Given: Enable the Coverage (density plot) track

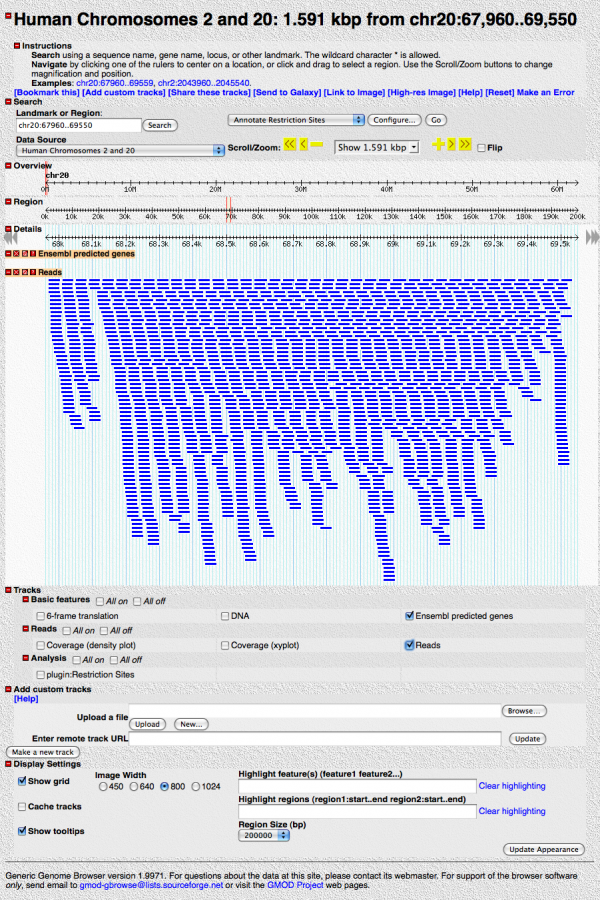Looking at the screenshot, I should pyautogui.click(x=41, y=645).
